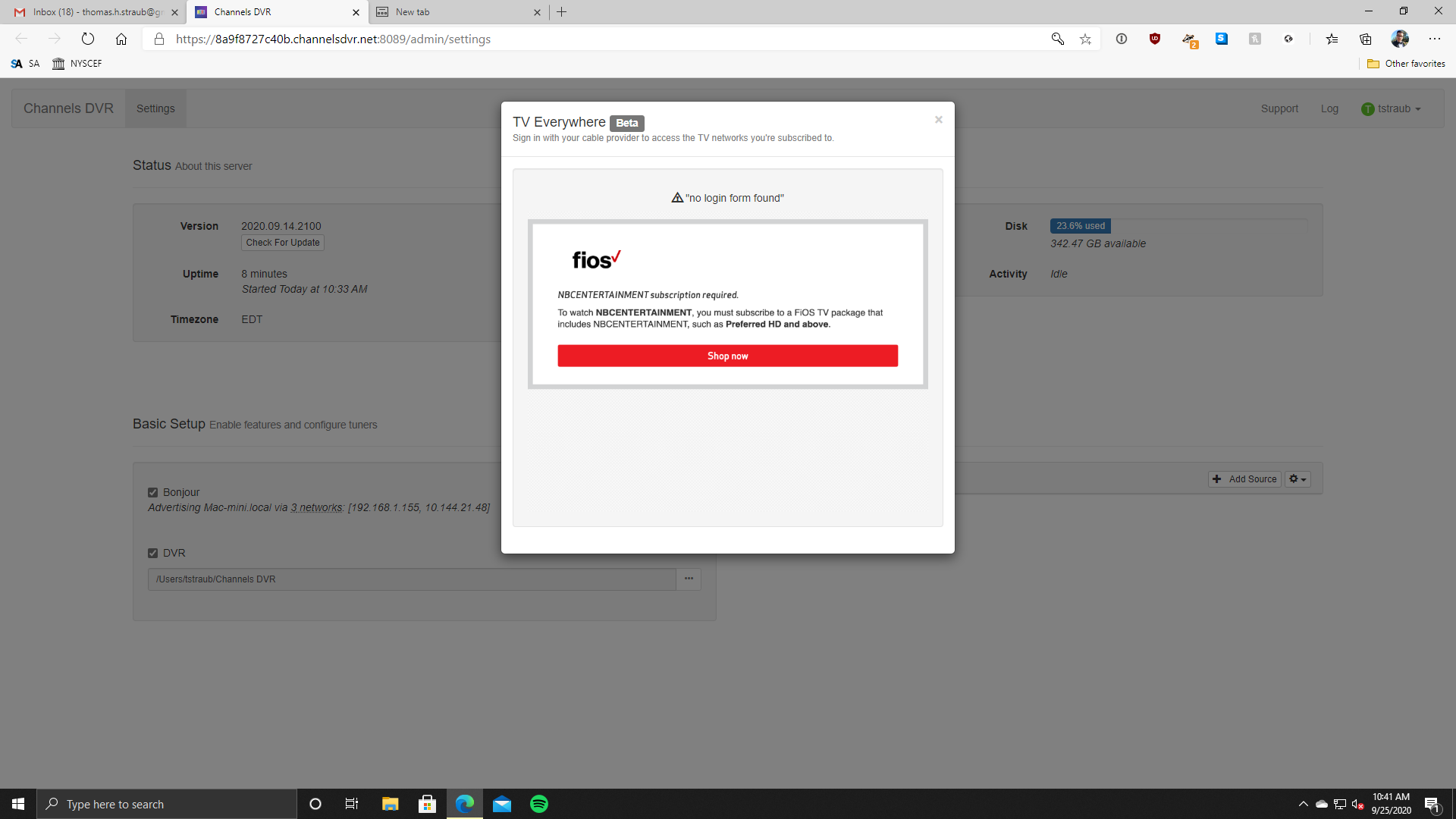Add this page to favorites star
The width and height of the screenshot is (1456, 819).
(1085, 39)
